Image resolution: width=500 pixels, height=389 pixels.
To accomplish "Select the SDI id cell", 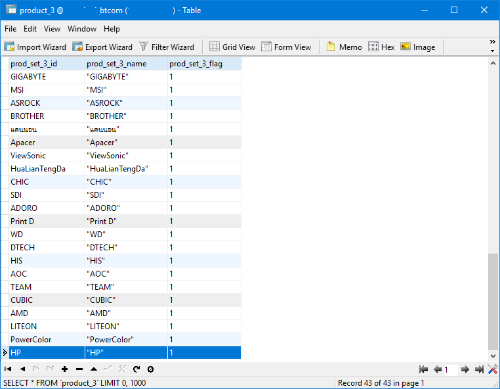I will (47, 195).
